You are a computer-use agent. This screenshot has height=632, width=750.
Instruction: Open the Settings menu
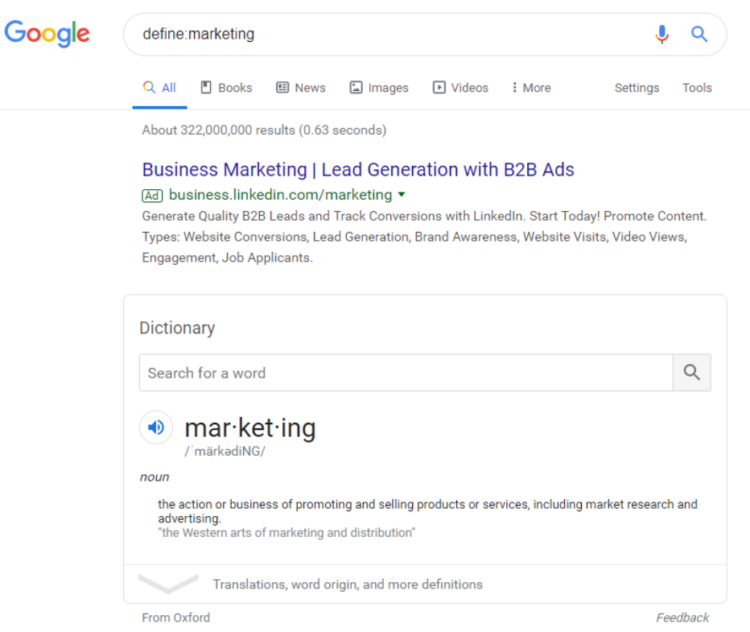click(x=636, y=88)
